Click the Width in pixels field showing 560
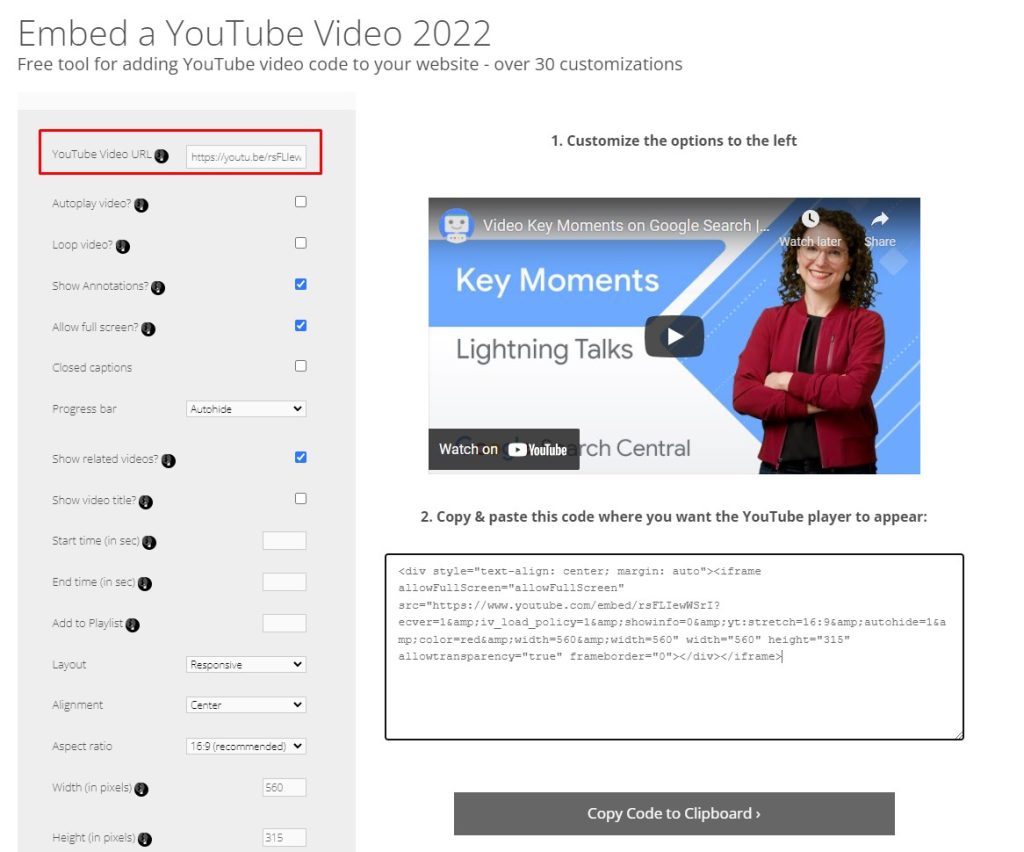The image size is (1024, 852). (x=284, y=787)
